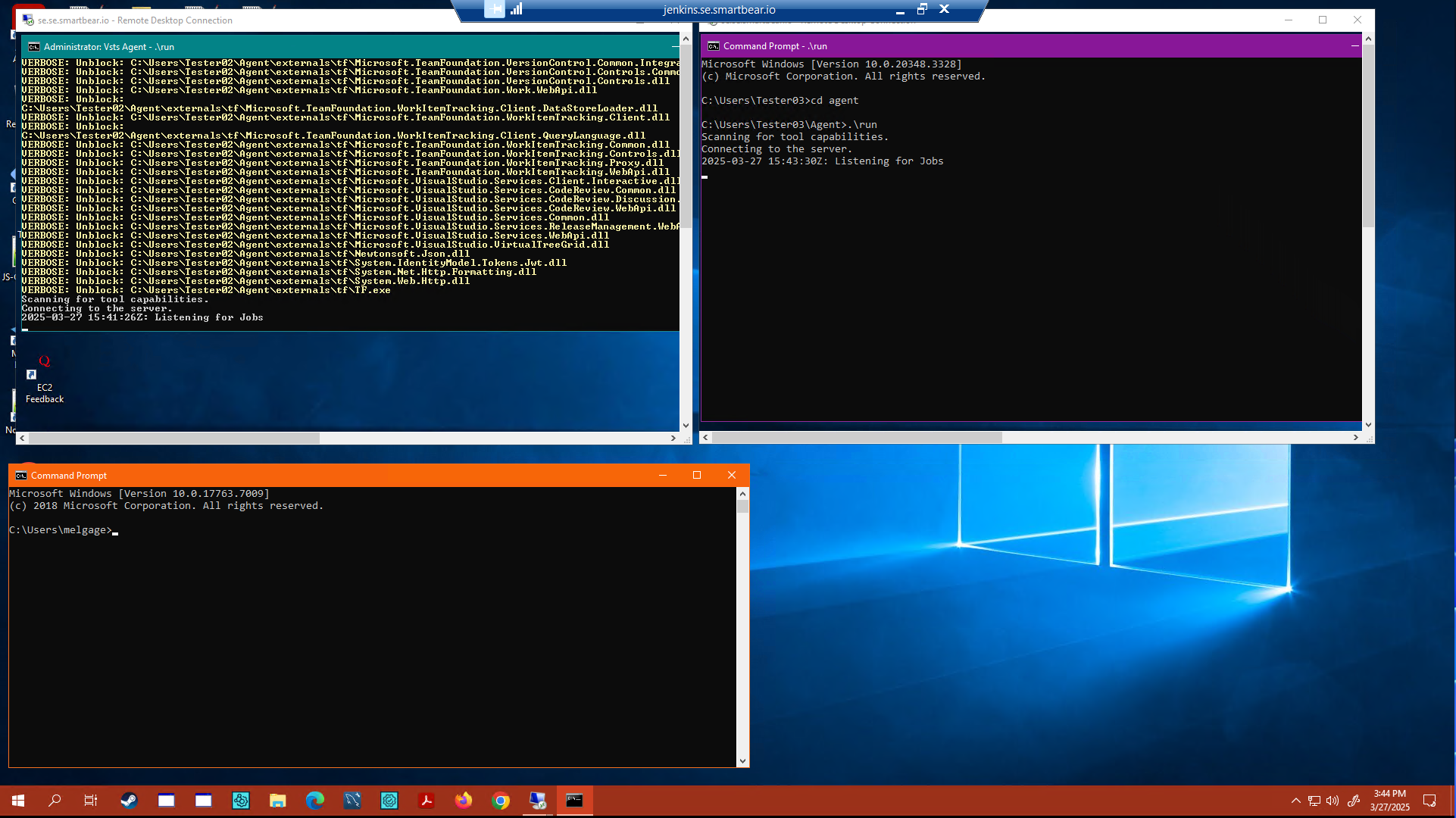Image resolution: width=1456 pixels, height=818 pixels.
Task: Open Firefox from the taskbar
Action: tap(464, 801)
